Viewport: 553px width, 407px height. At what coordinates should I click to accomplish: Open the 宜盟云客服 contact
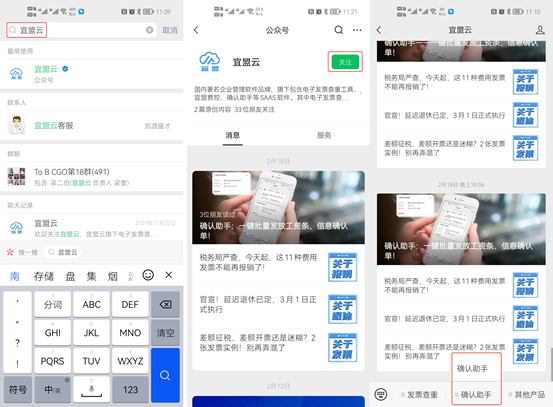[92, 126]
